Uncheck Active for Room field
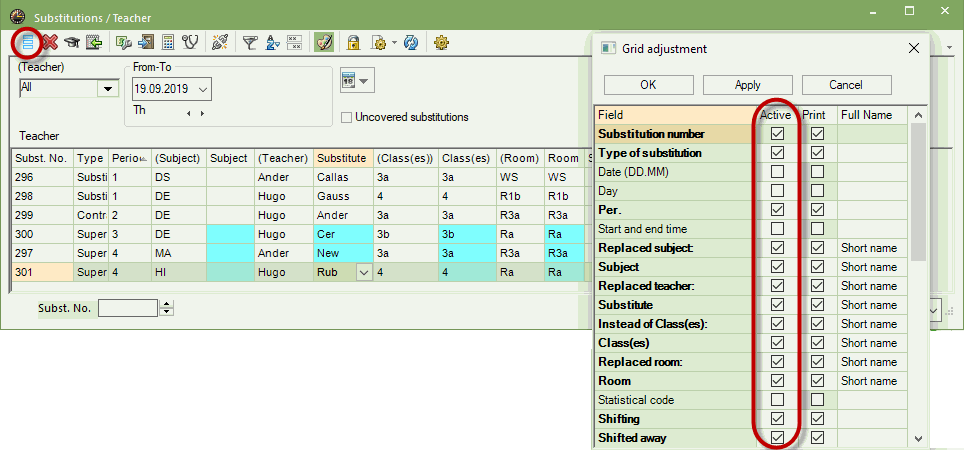The width and height of the screenshot is (964, 450). click(x=778, y=381)
